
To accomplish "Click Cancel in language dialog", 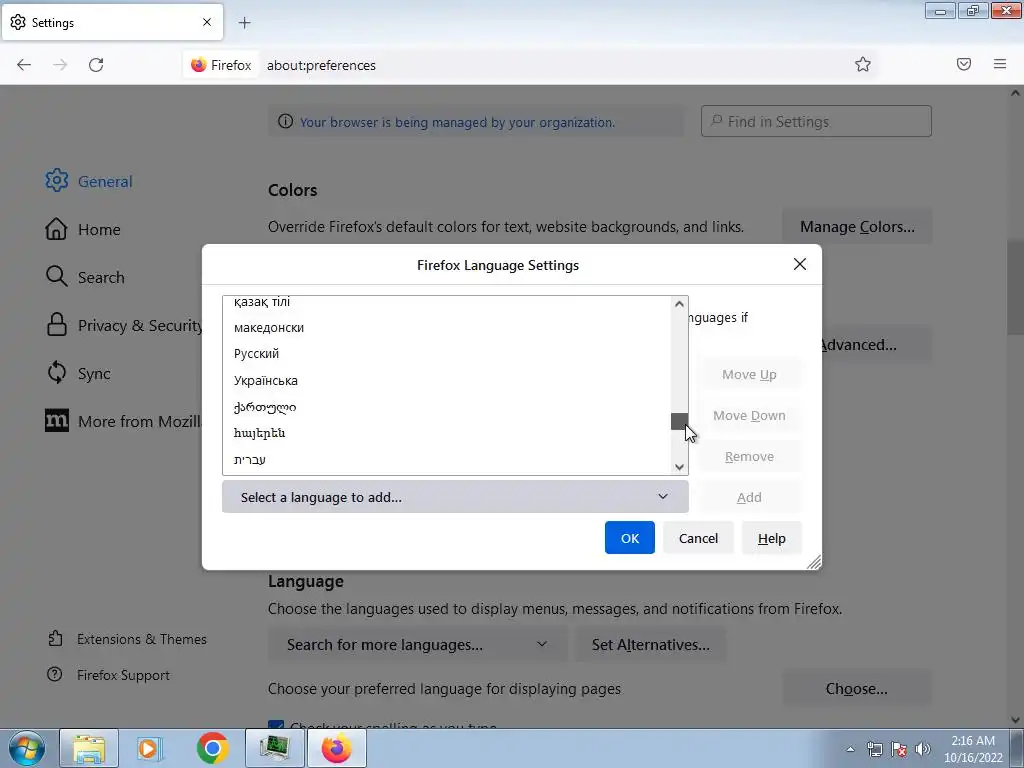I will (x=698, y=537).
